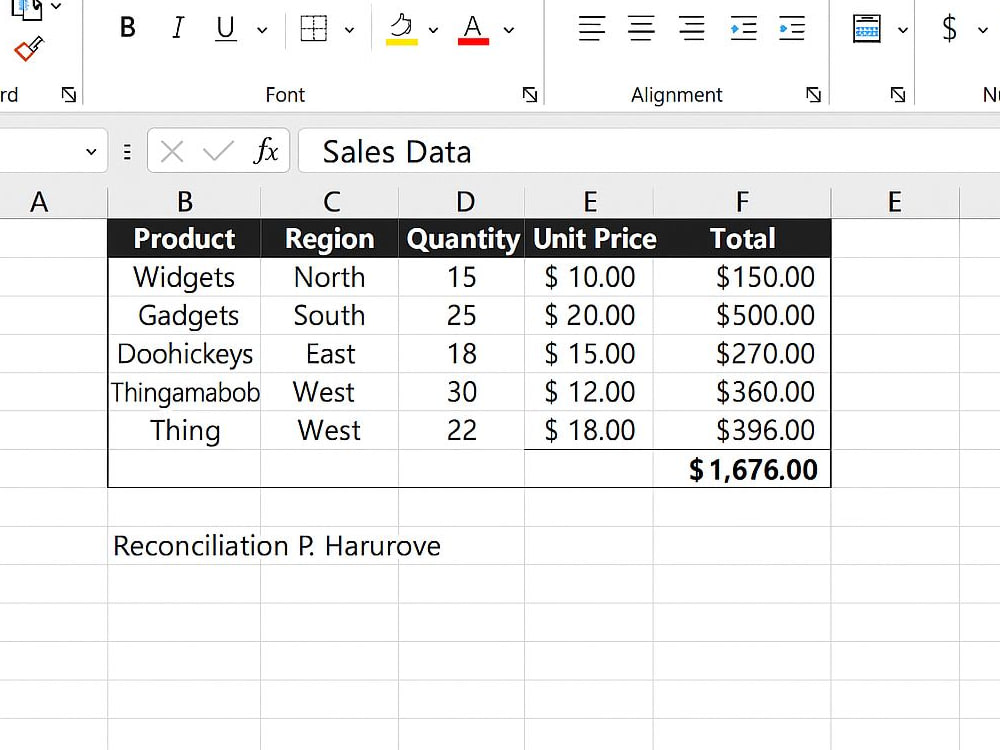The width and height of the screenshot is (1000, 750).
Task: Select column B header
Action: tap(184, 202)
